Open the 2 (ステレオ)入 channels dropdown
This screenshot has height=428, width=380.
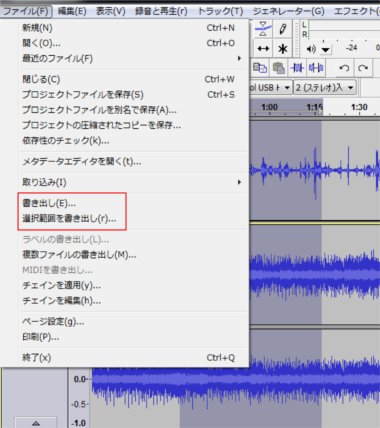pos(324,88)
